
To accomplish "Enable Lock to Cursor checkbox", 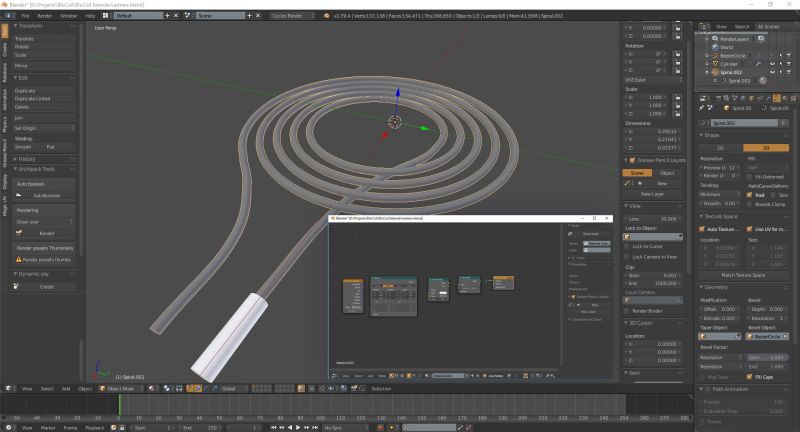I will click(627, 246).
